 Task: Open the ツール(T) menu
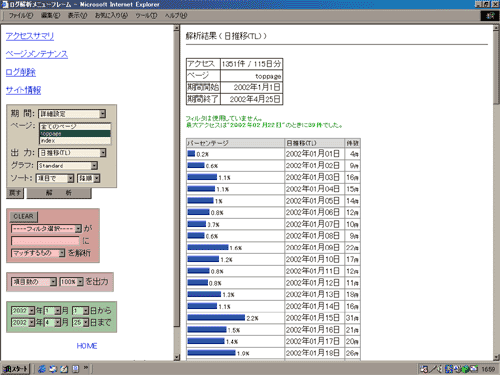coord(146,15)
